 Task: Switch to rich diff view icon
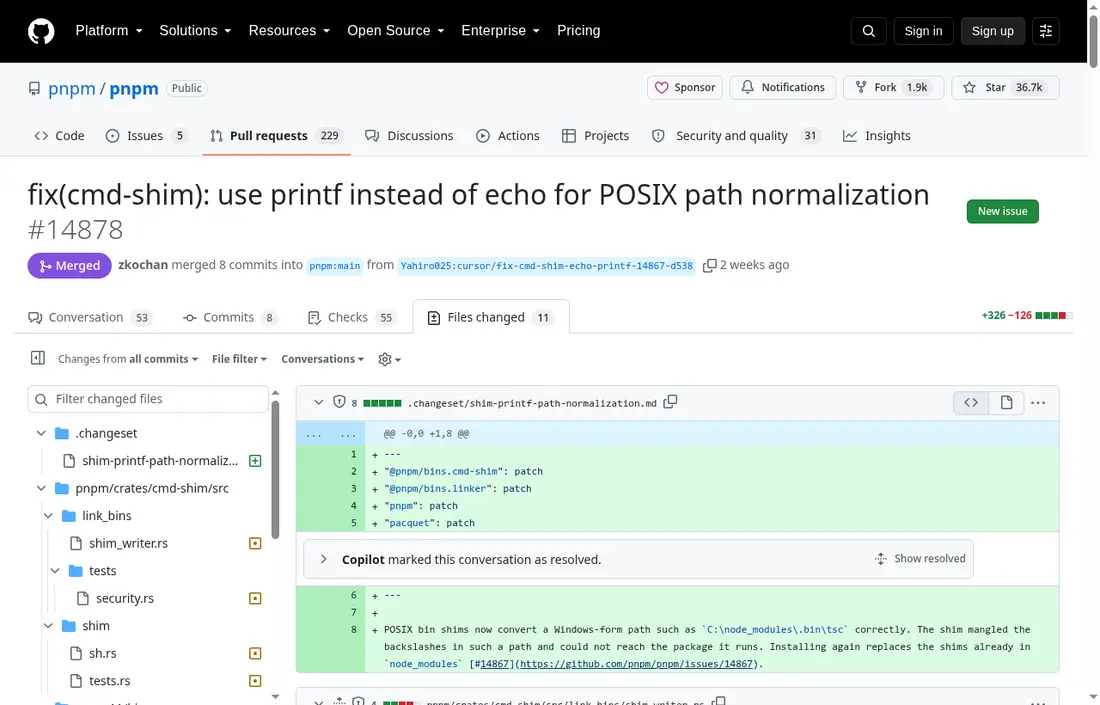[x=1006, y=403]
